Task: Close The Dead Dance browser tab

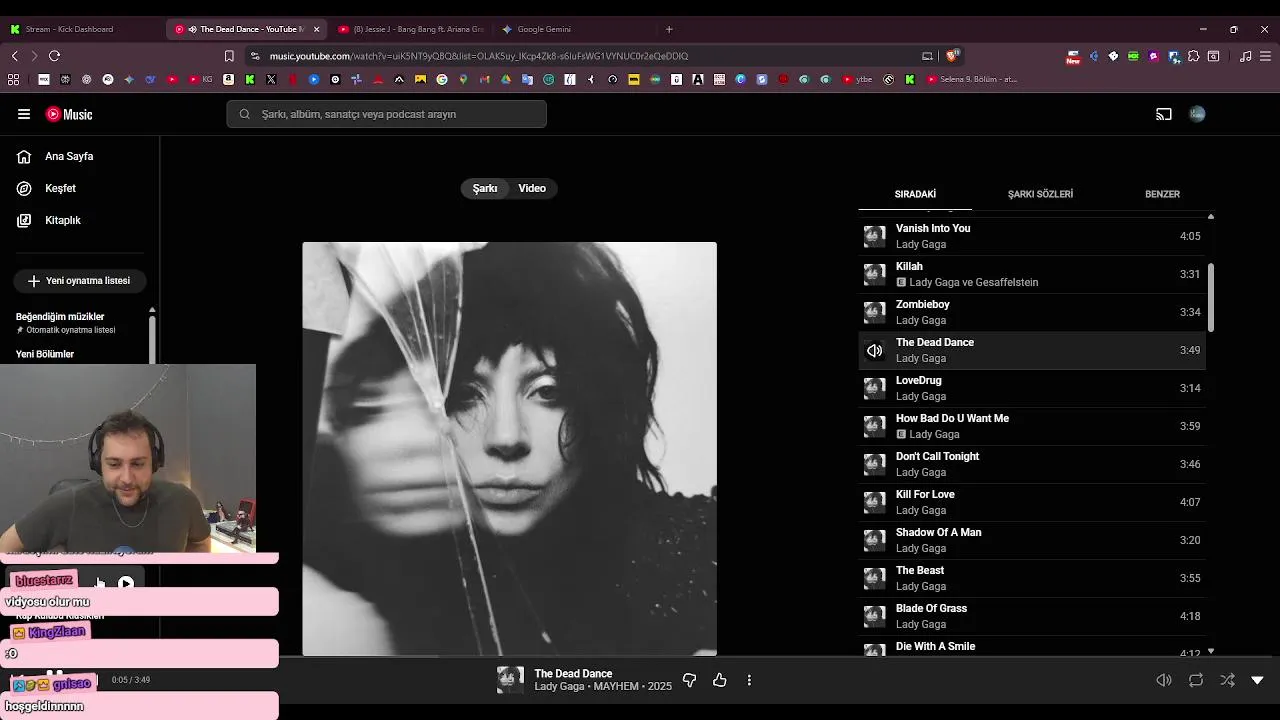Action: click(x=316, y=29)
